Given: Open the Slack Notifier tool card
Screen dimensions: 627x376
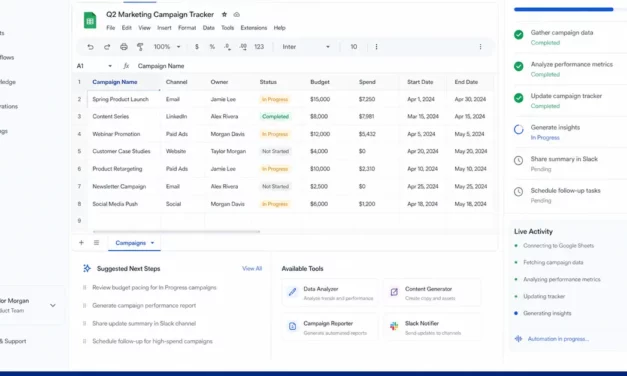Looking at the screenshot, I should [432, 327].
